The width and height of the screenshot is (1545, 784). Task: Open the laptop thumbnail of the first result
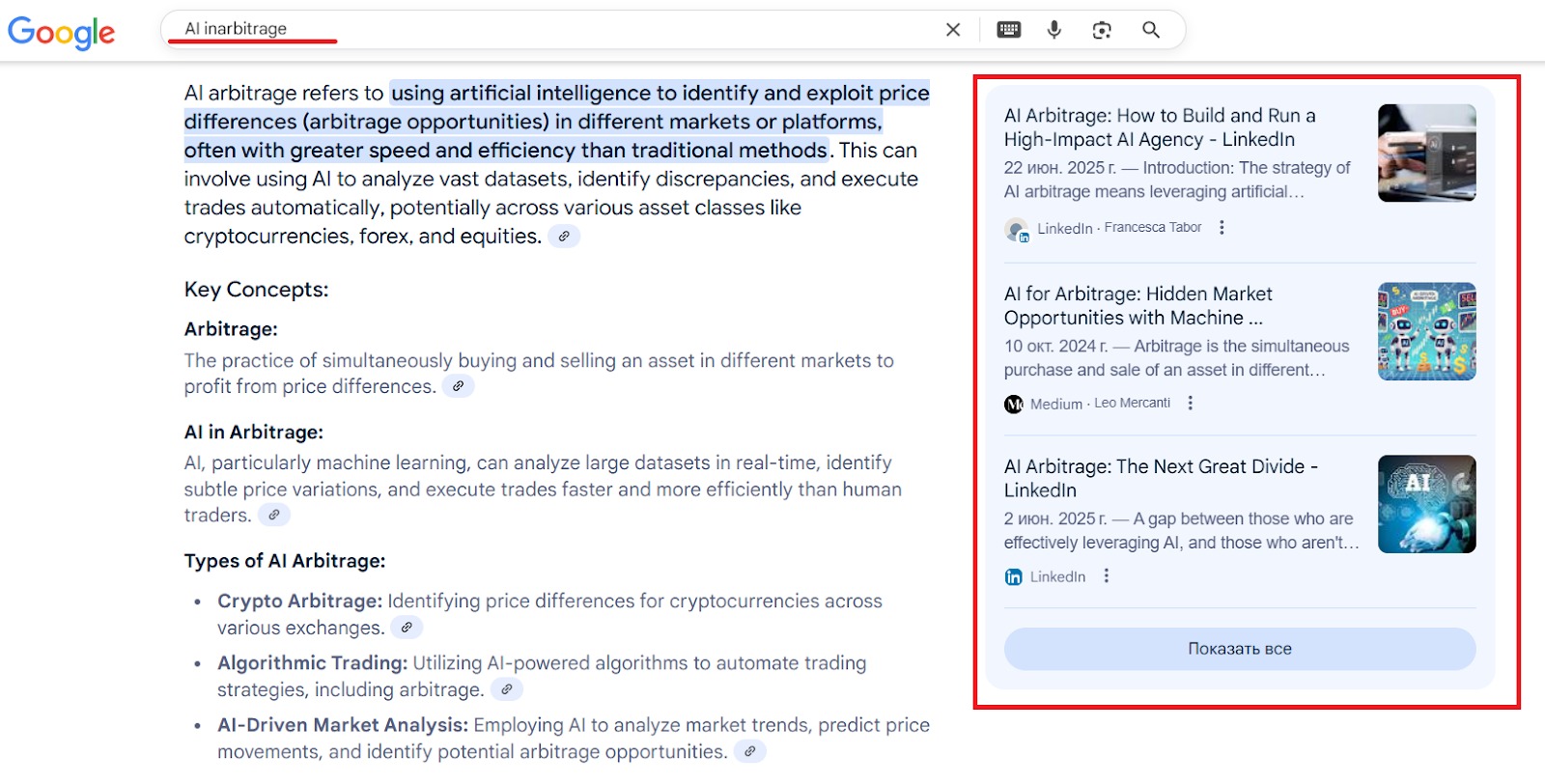pyautogui.click(x=1427, y=153)
